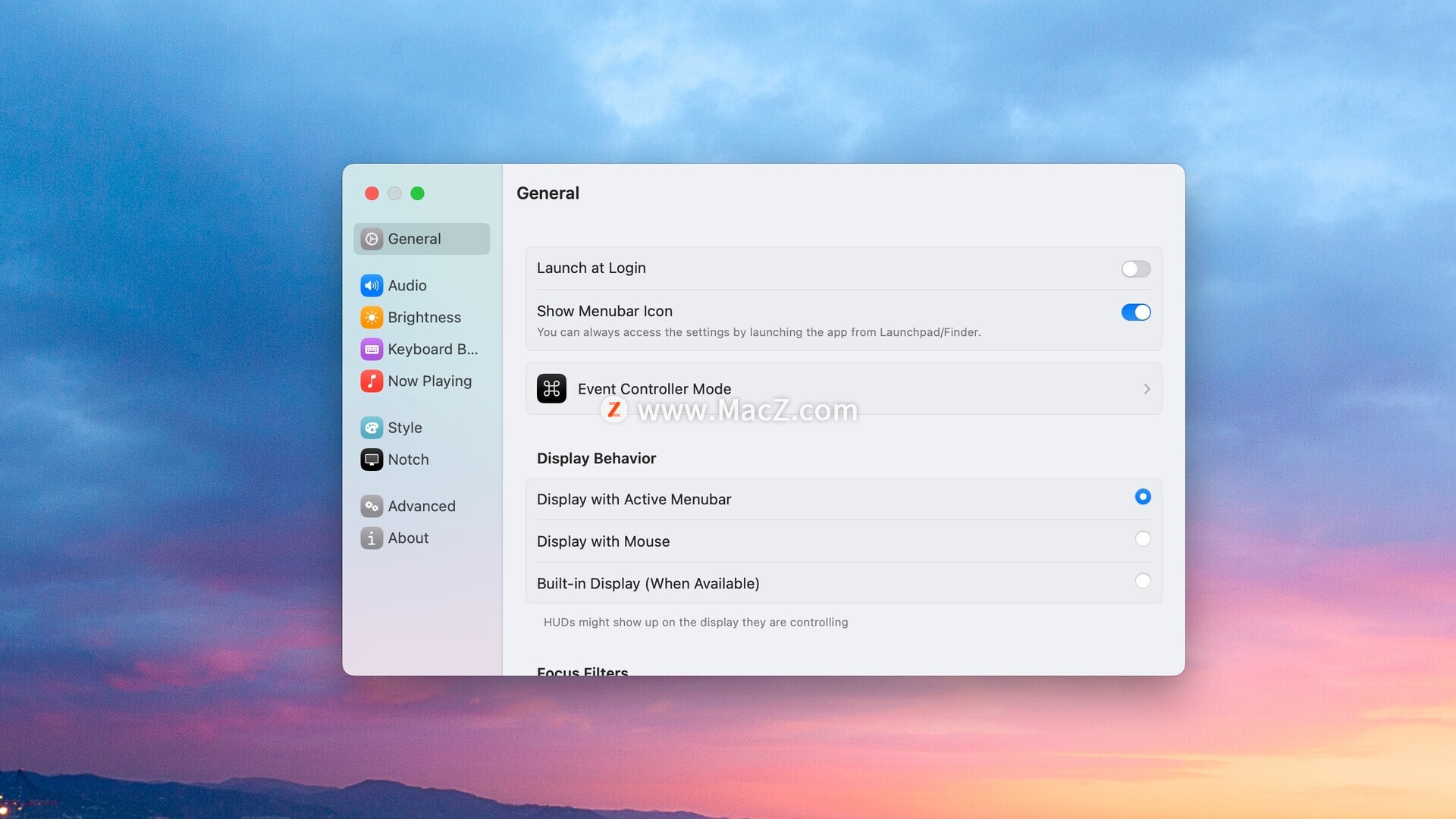Click the purple Keyboard Brightness icon
The image size is (1456, 819).
(x=371, y=350)
